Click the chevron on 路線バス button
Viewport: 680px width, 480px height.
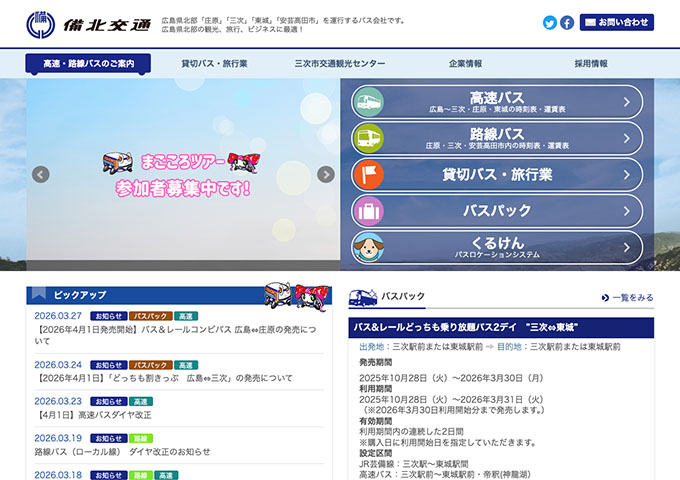(627, 138)
